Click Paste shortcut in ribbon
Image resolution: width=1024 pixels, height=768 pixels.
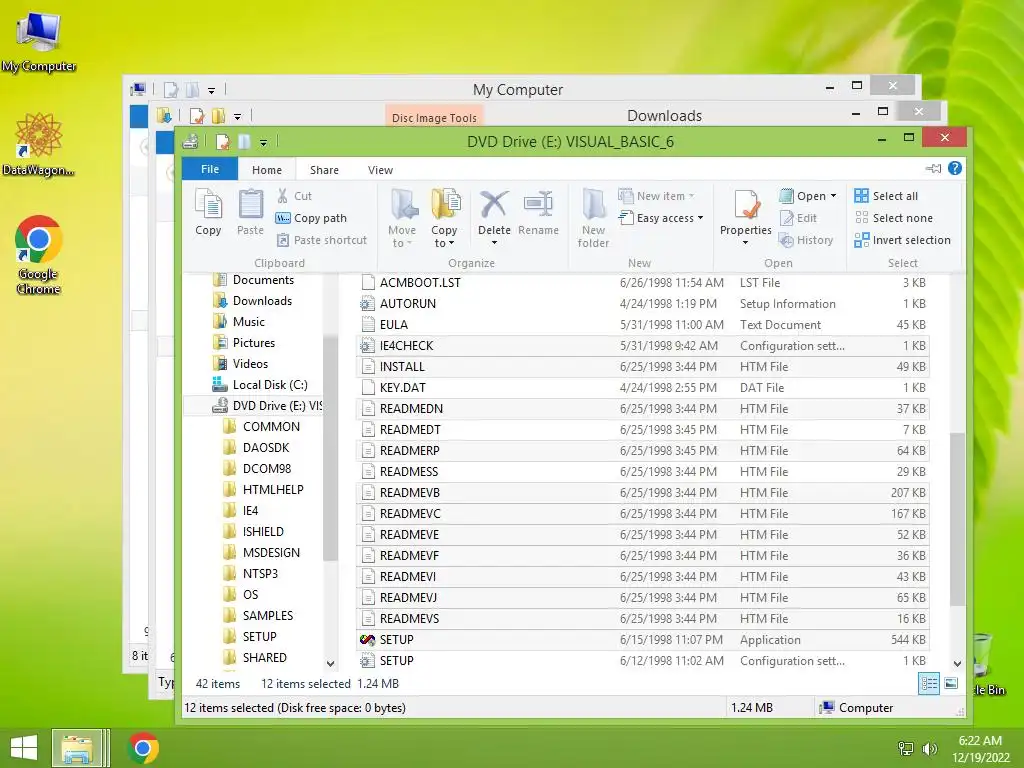tap(321, 240)
